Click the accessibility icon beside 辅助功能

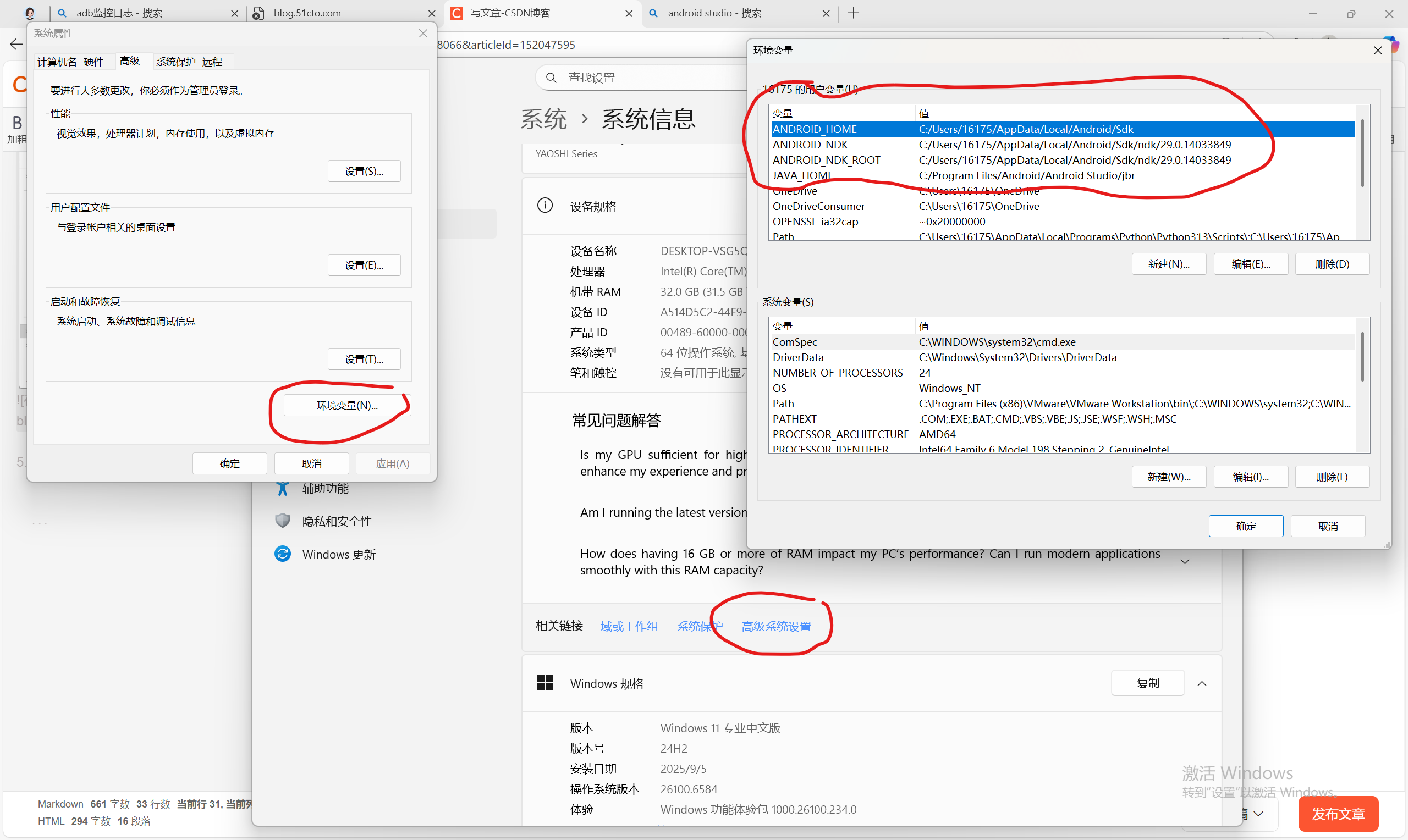coord(283,488)
